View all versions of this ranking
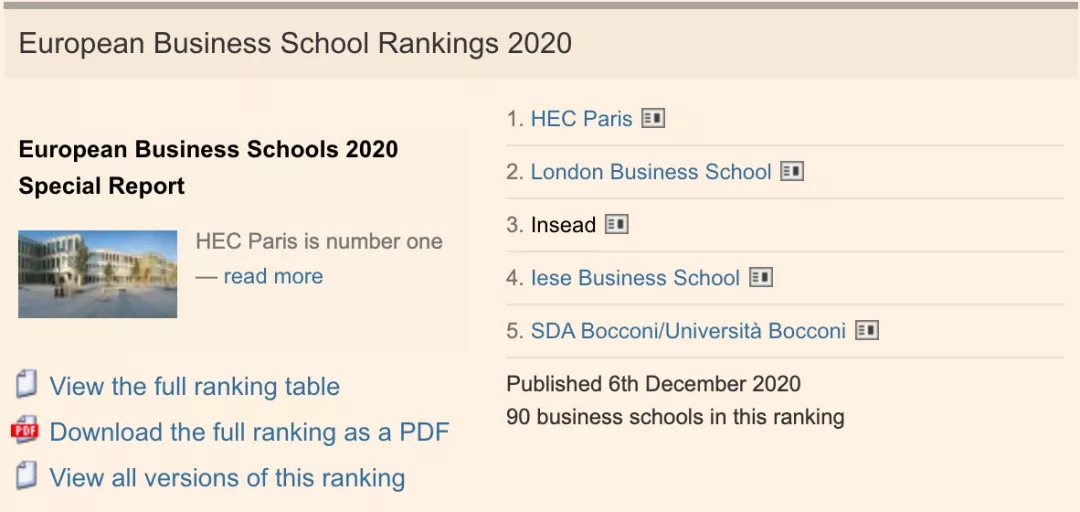Viewport: 1080px width, 512px height. (x=227, y=478)
